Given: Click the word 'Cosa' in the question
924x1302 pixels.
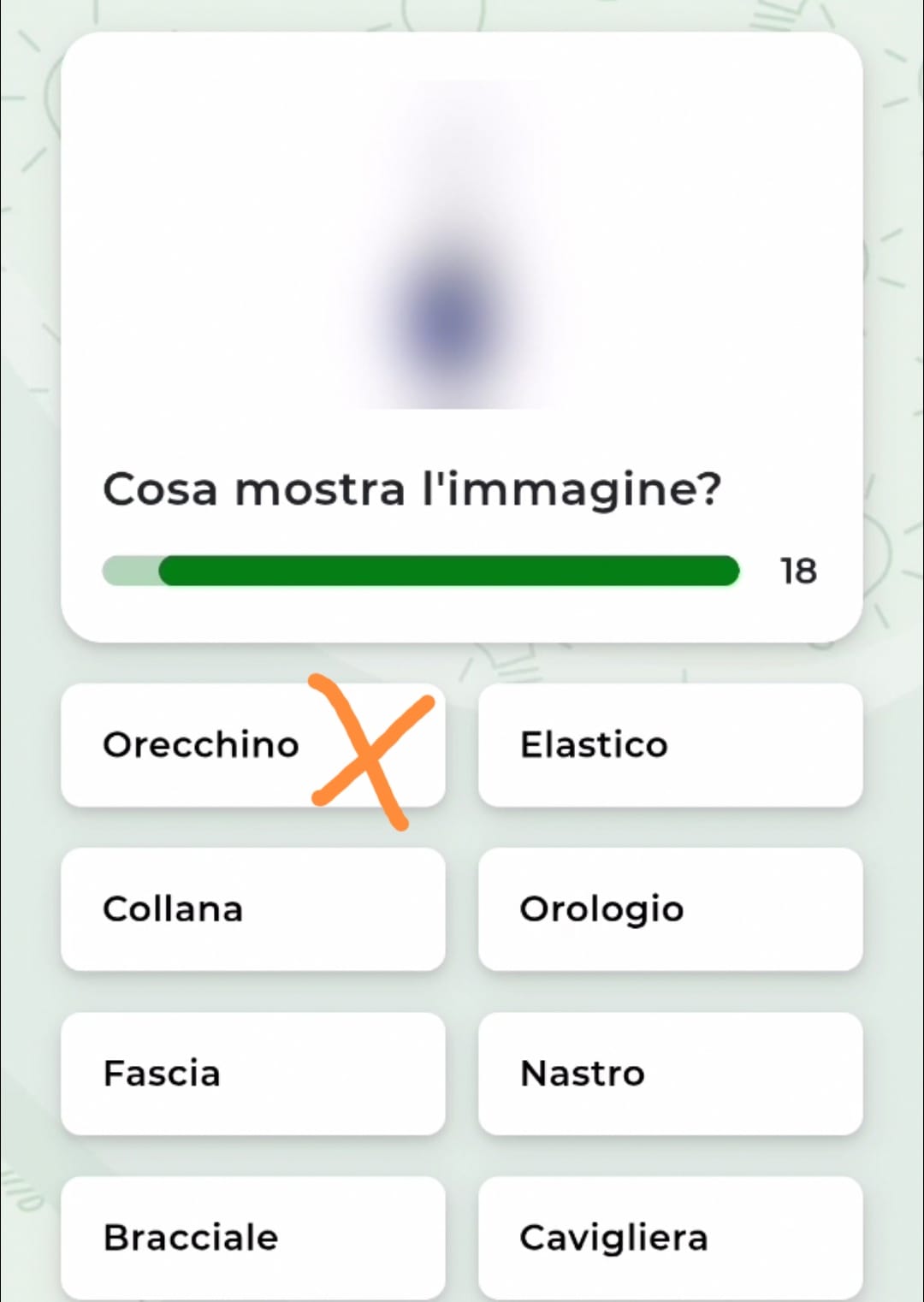Looking at the screenshot, I should [x=159, y=490].
